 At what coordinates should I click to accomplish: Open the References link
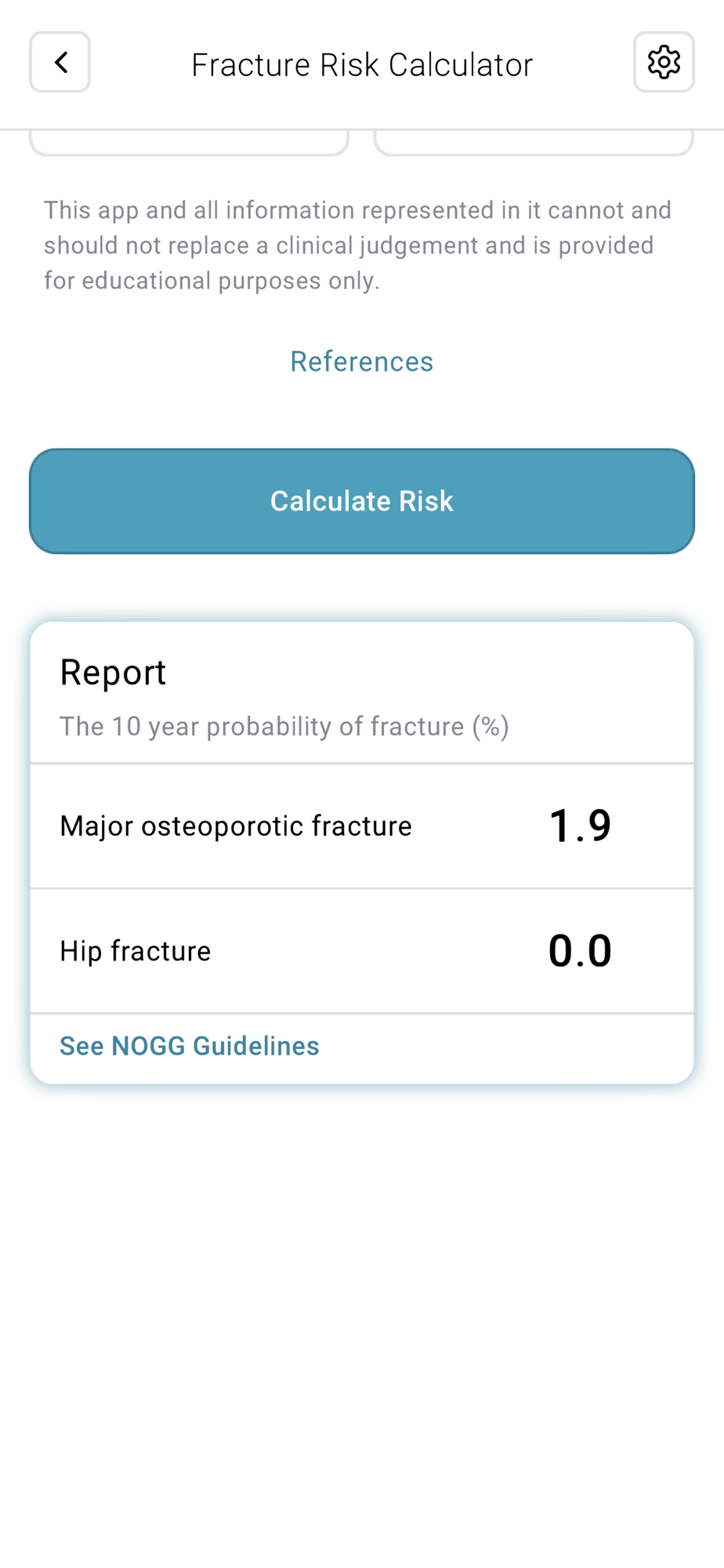[361, 361]
